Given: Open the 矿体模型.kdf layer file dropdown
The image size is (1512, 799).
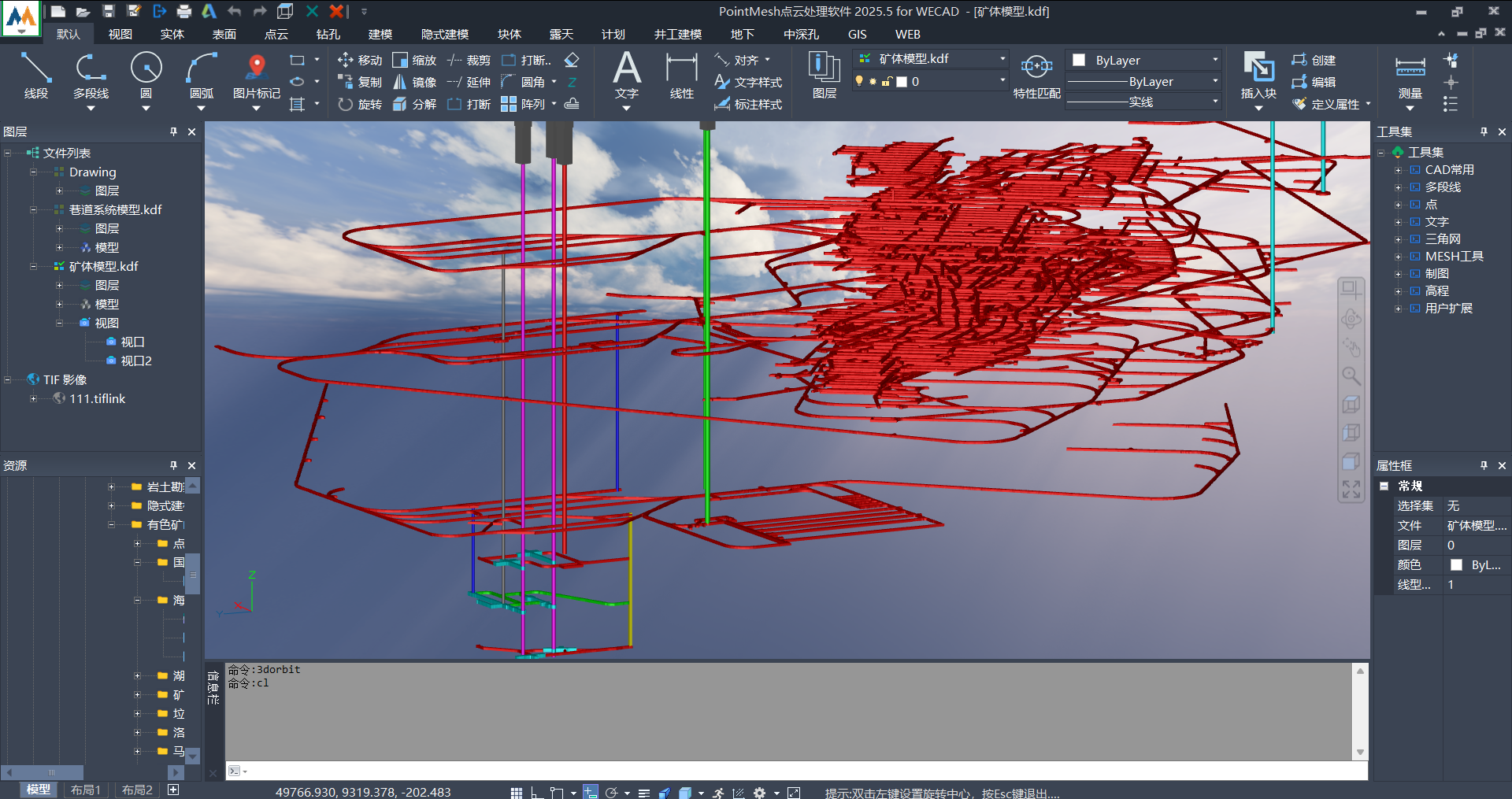Looking at the screenshot, I should tap(1002, 59).
